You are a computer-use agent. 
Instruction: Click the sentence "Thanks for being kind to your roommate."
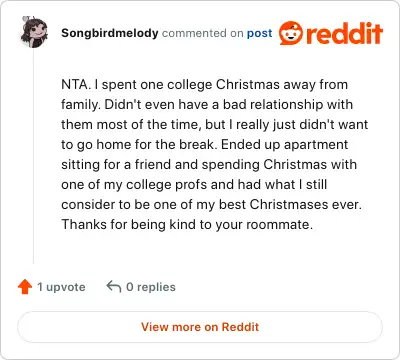point(187,224)
